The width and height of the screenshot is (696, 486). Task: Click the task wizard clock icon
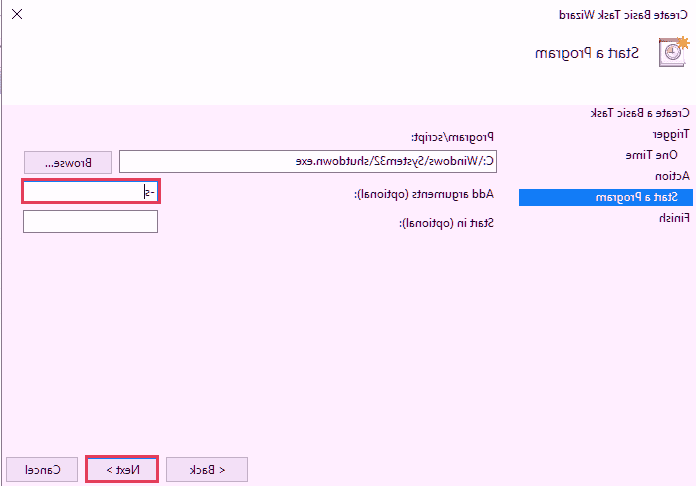(674, 52)
